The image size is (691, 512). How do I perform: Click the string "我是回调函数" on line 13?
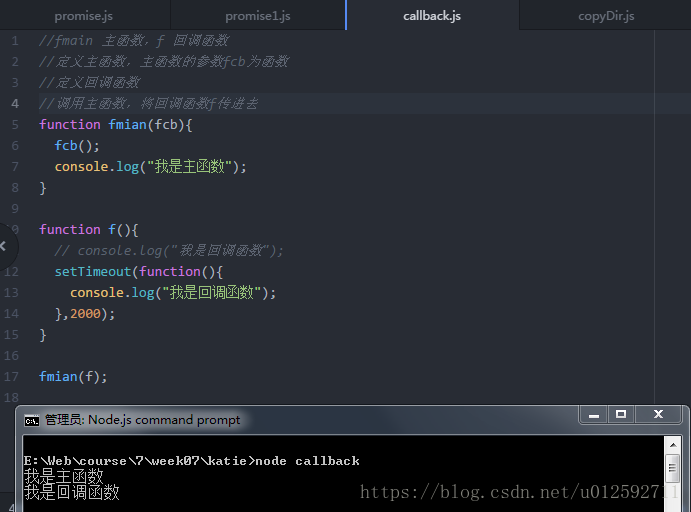pos(212,293)
